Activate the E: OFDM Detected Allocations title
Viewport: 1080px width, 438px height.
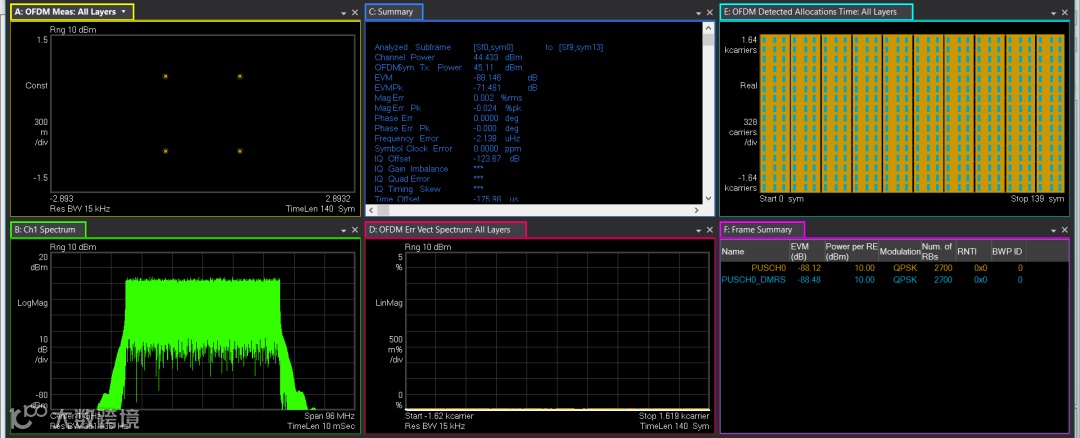point(816,12)
